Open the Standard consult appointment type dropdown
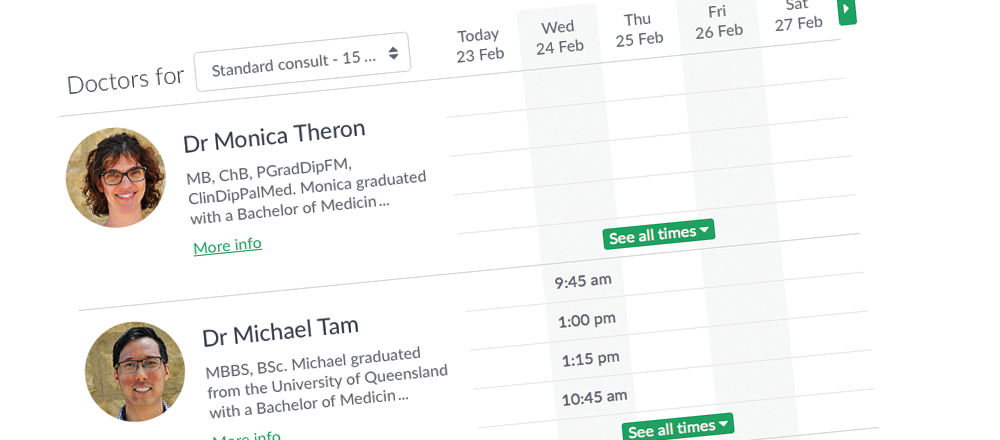The height and width of the screenshot is (440, 1000). (x=302, y=61)
